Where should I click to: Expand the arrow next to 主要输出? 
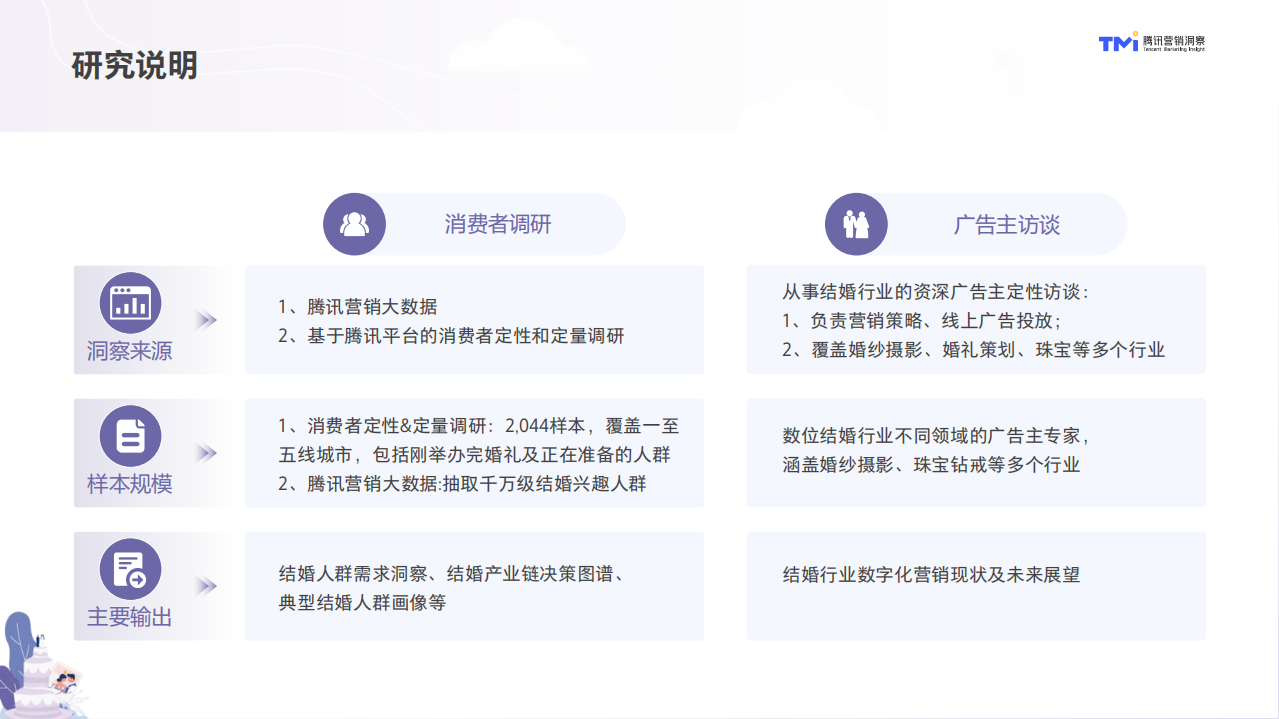click(x=207, y=586)
